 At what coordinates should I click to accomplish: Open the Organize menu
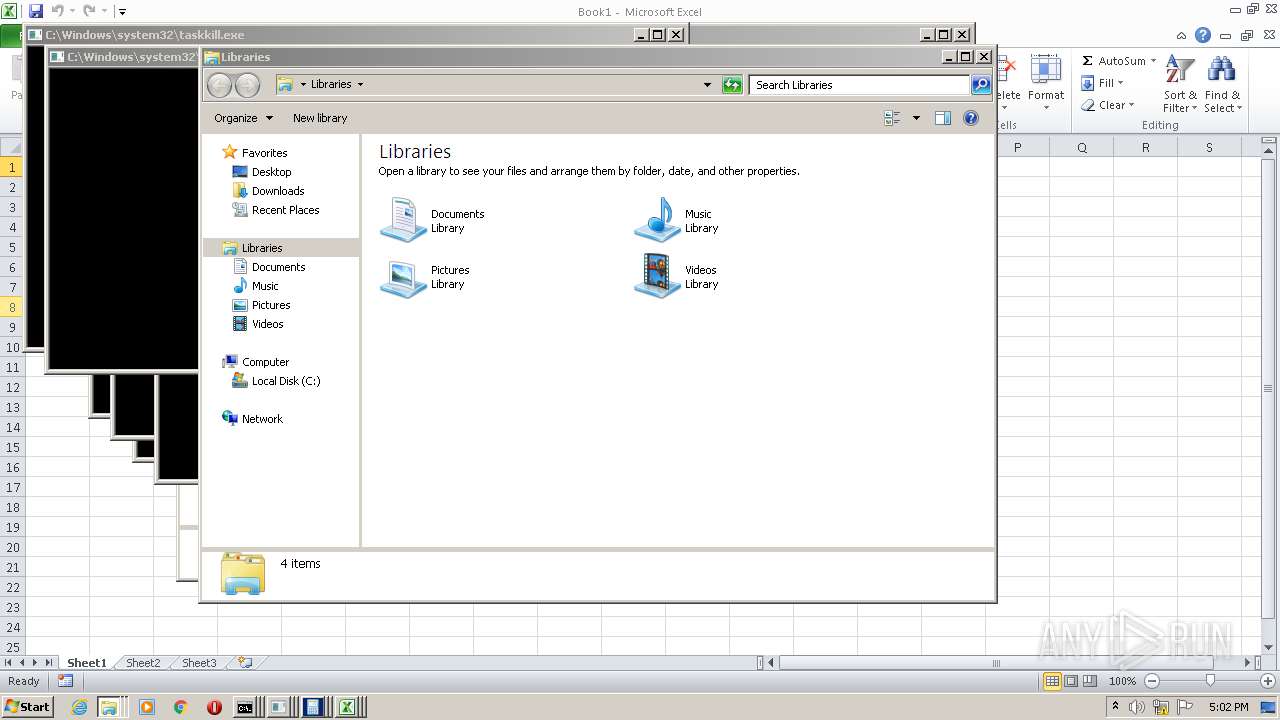coord(243,118)
